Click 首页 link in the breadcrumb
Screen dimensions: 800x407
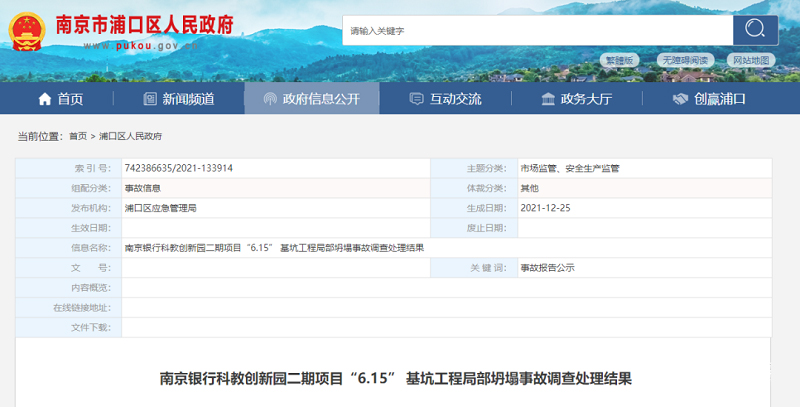77,136
